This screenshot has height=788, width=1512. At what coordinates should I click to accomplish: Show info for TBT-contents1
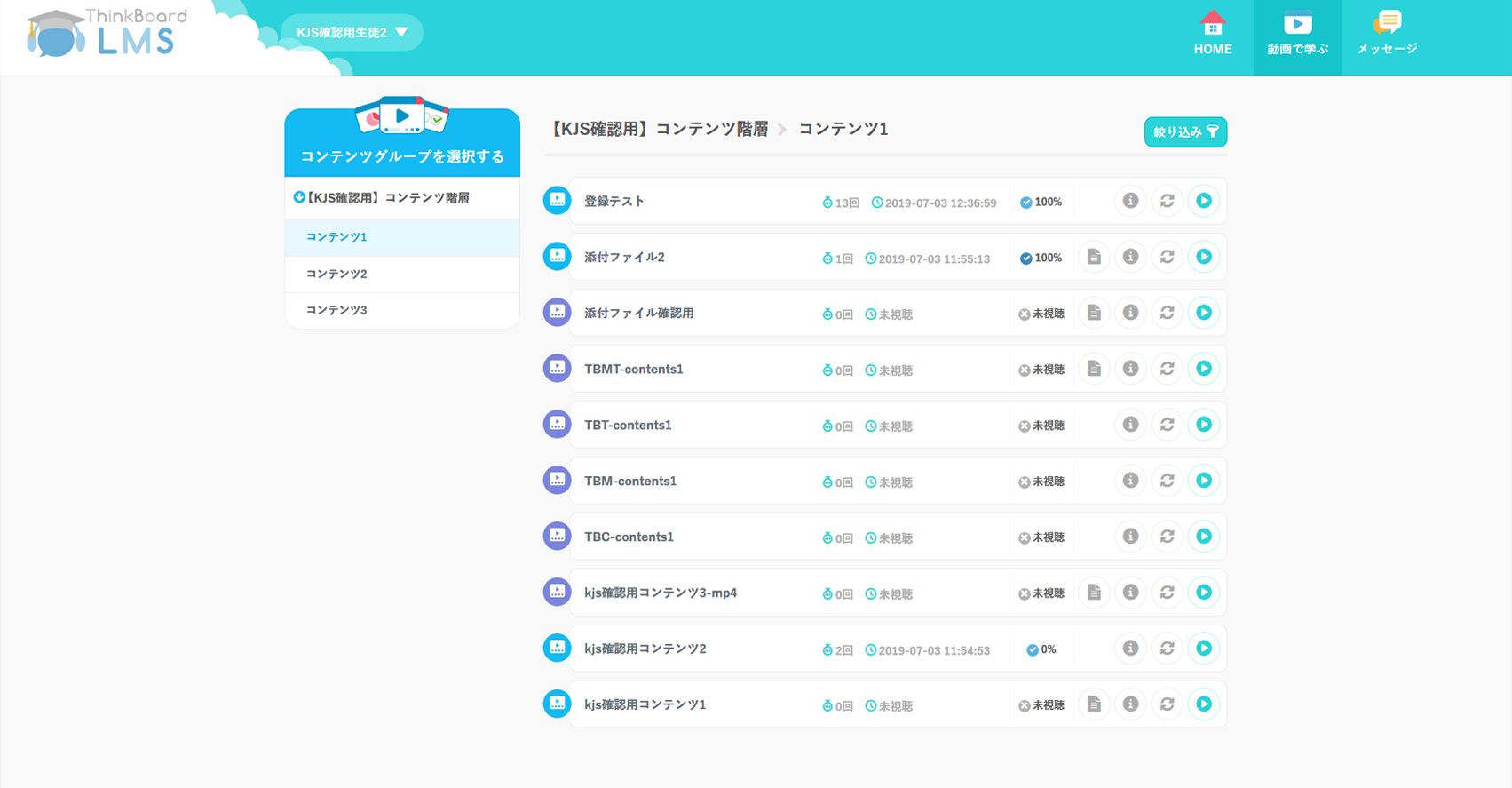(x=1130, y=425)
